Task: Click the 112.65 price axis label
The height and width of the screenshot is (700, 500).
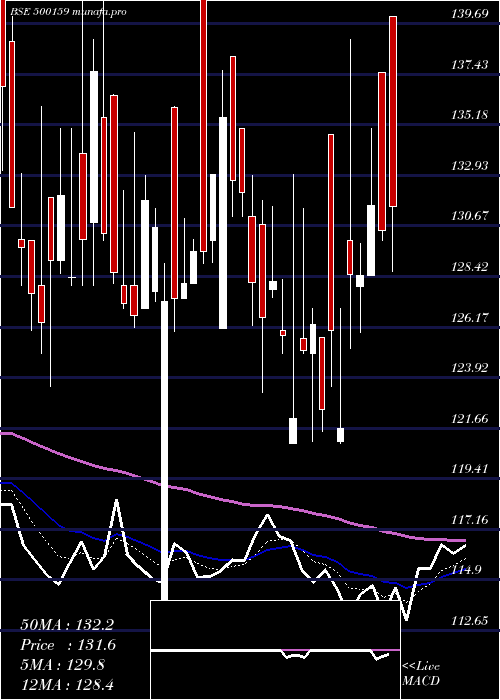Action: 470,621
